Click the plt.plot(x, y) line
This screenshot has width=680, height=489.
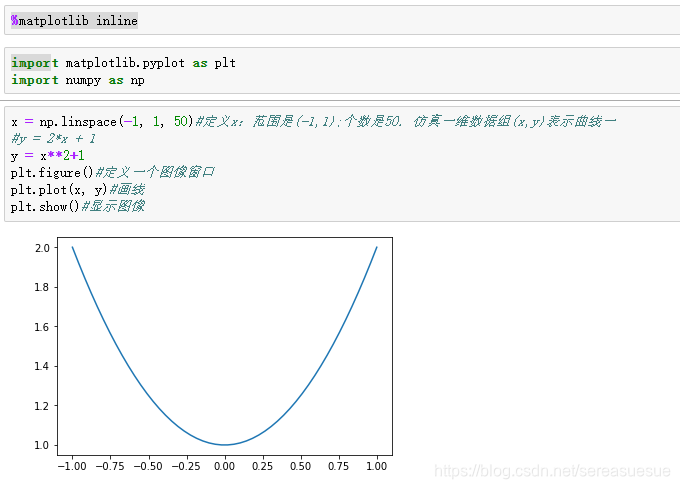[x=78, y=189]
